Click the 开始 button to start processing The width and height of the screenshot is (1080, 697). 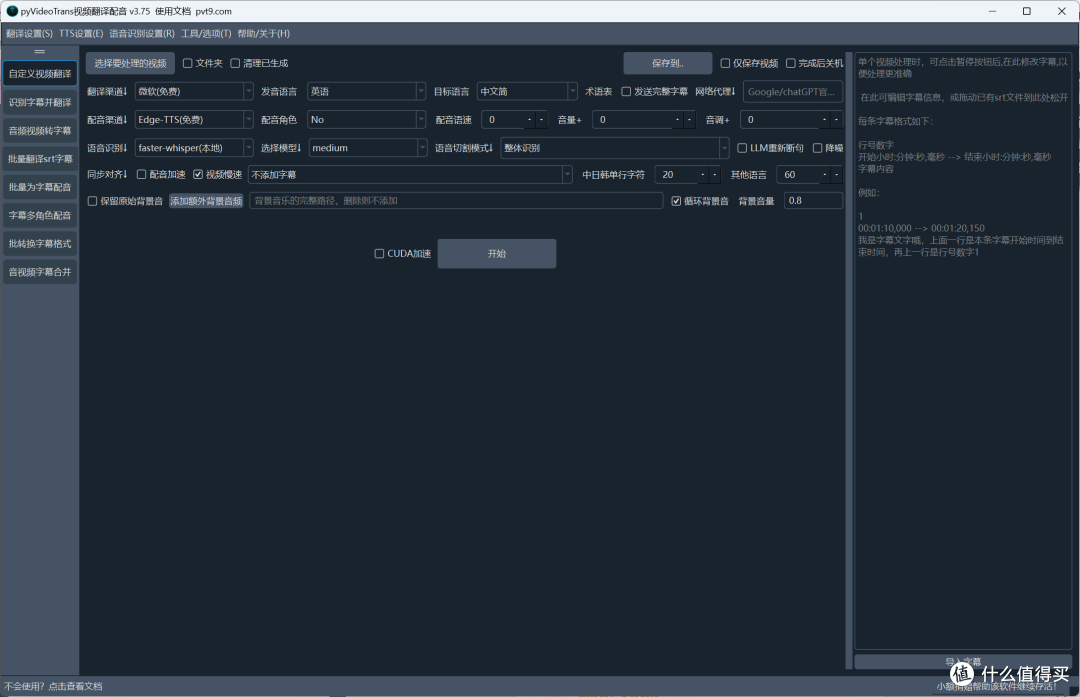coord(497,253)
